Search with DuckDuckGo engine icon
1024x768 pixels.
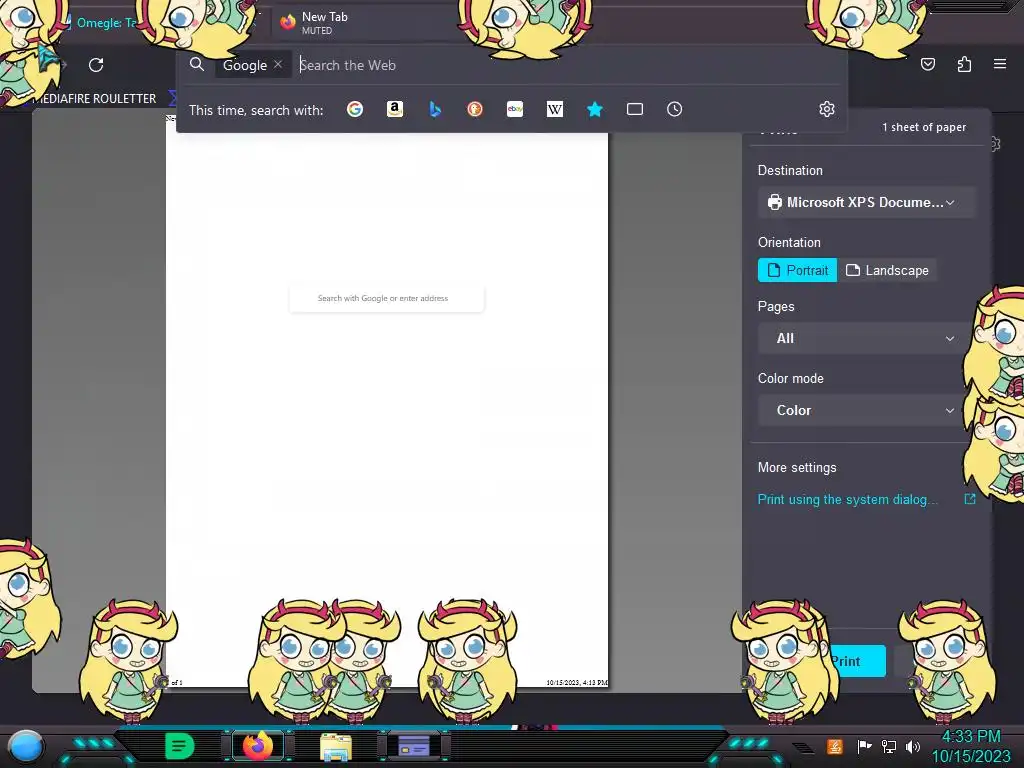[475, 109]
